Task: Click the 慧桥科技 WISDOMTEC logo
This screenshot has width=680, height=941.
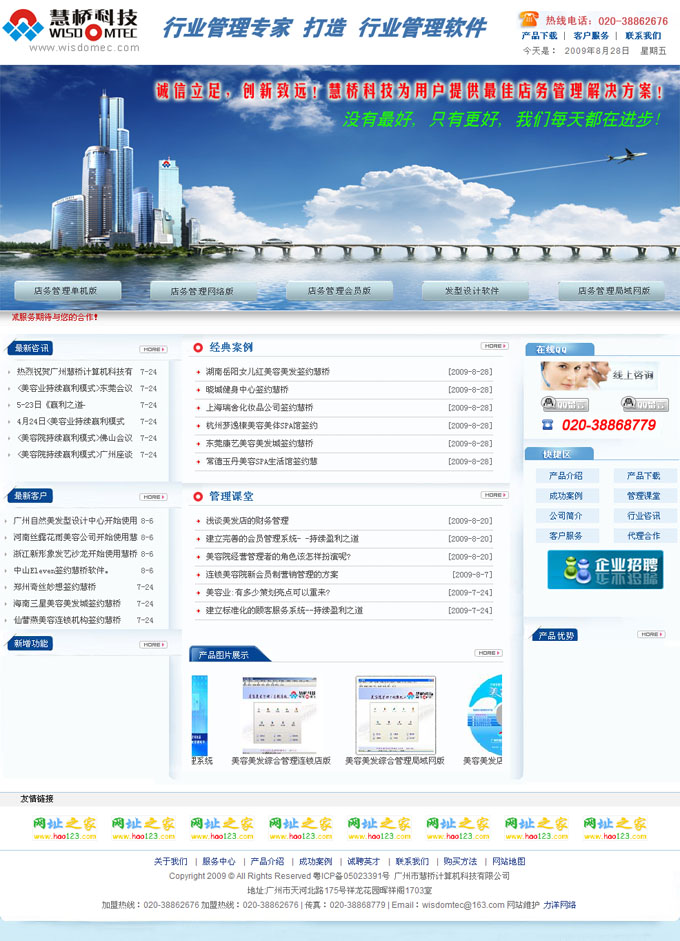Action: (x=70, y=28)
